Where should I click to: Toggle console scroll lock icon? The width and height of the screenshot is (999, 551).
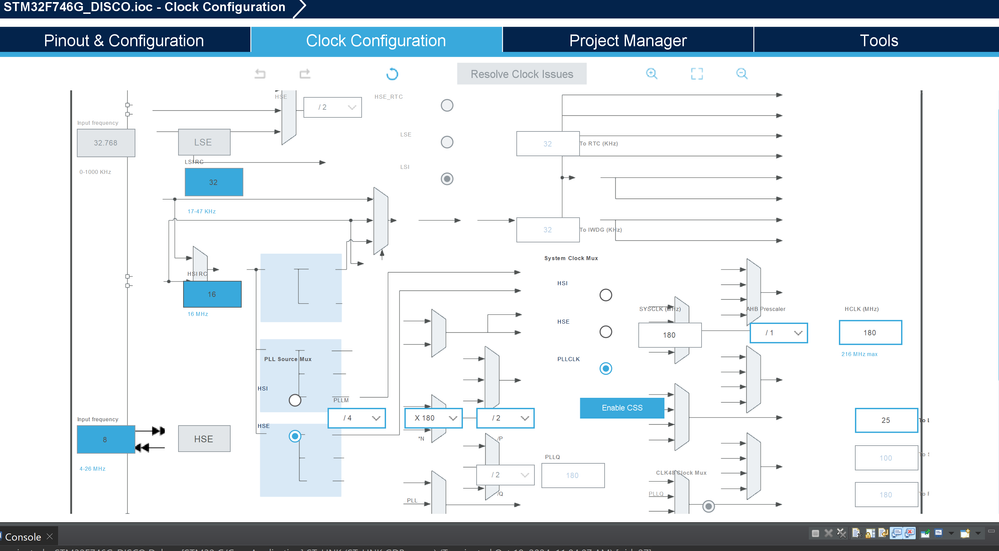[870, 533]
